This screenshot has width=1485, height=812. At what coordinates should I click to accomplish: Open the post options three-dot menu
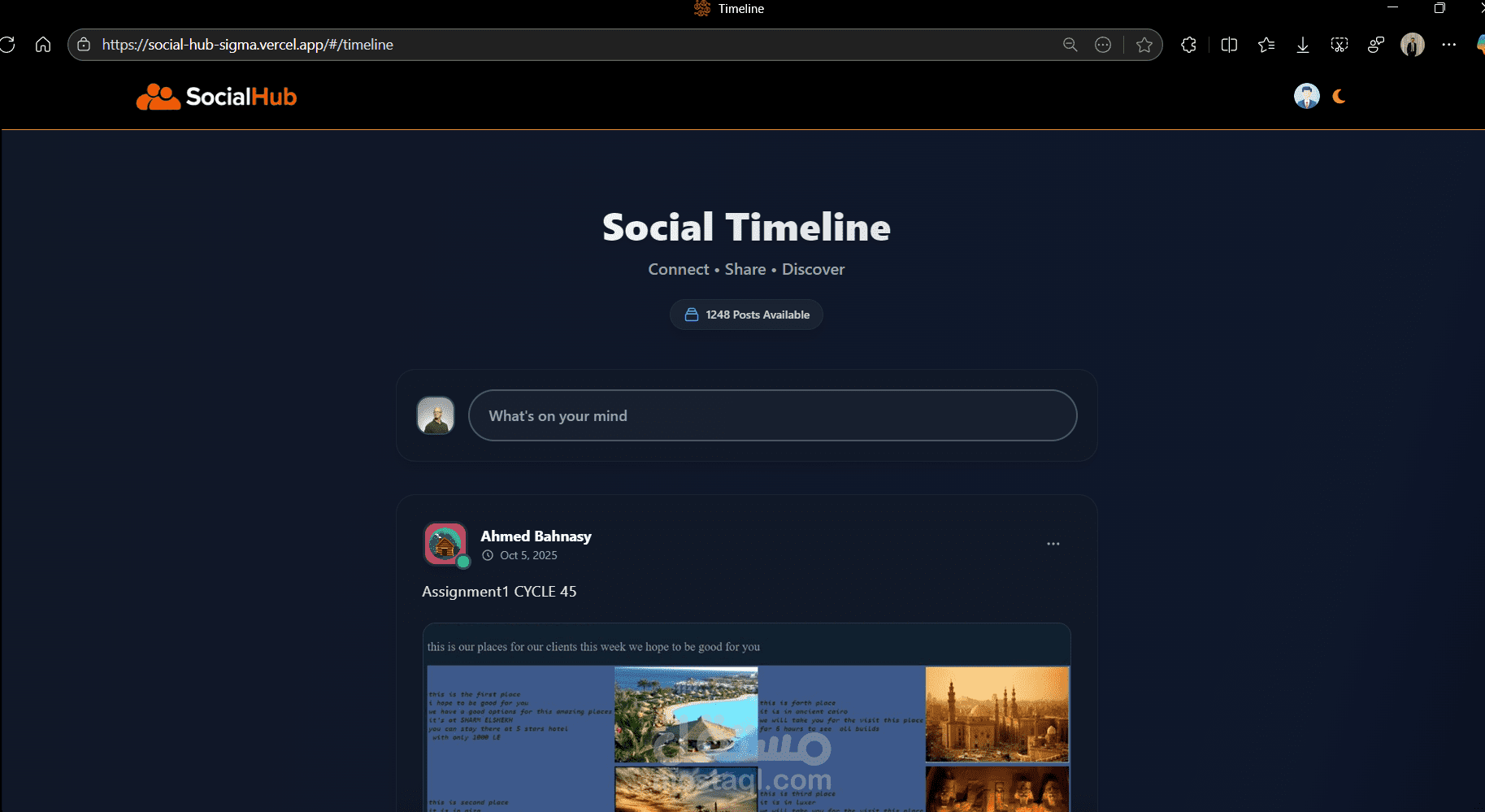pyautogui.click(x=1053, y=543)
